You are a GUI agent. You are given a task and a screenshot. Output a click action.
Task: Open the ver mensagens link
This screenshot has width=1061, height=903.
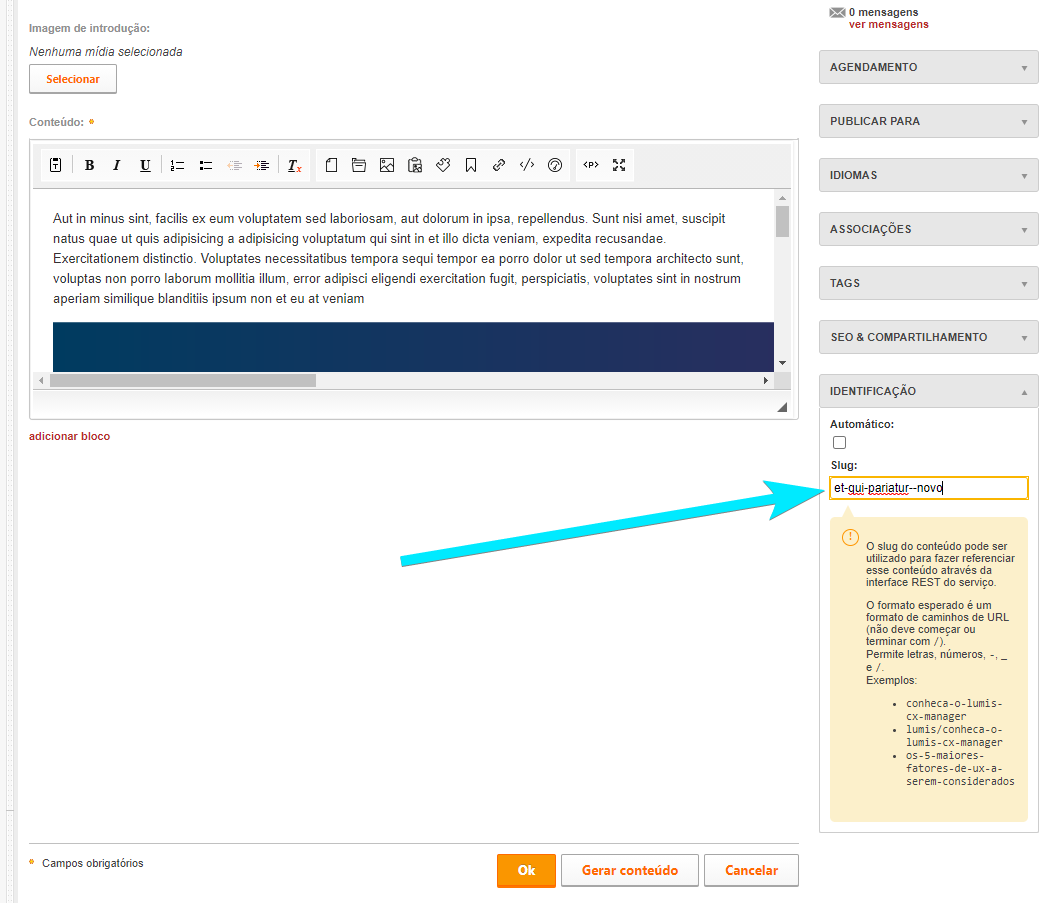point(888,24)
